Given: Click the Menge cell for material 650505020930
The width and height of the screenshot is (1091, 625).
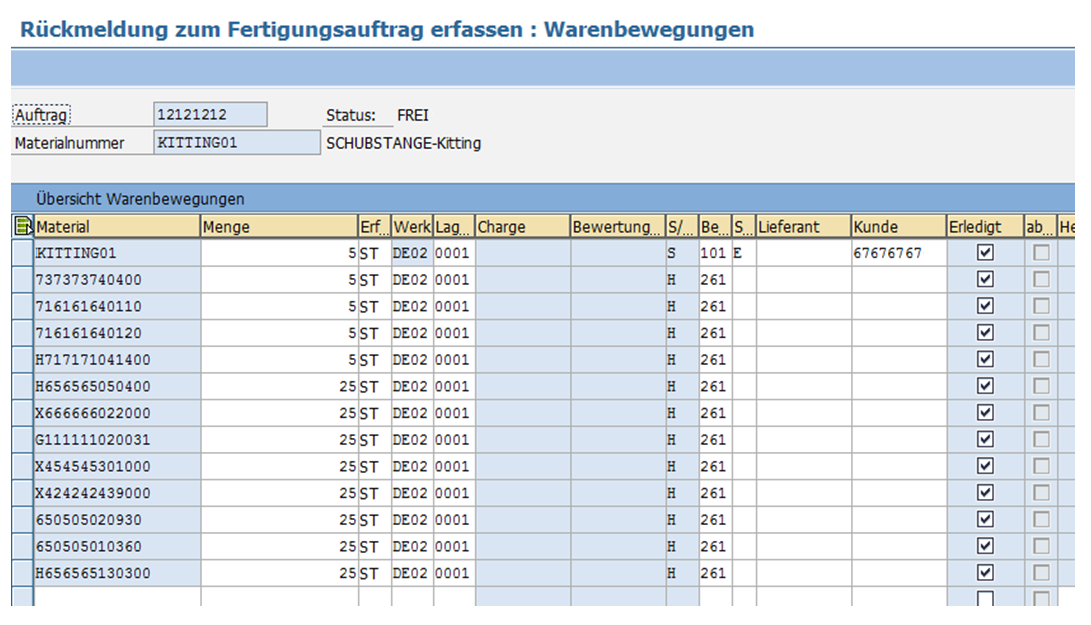Looking at the screenshot, I should tap(278, 520).
